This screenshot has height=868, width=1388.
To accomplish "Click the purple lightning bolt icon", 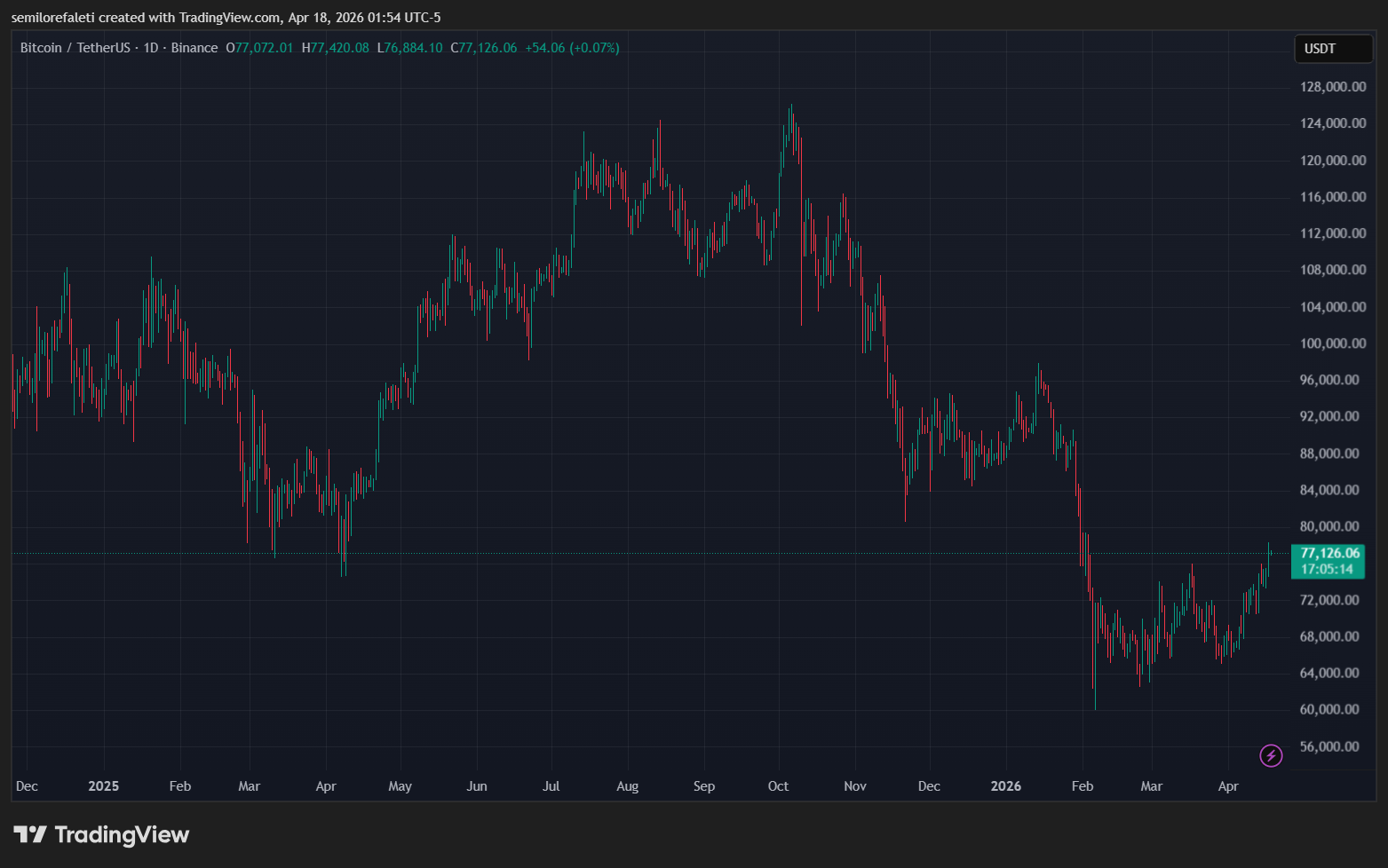I will [1271, 755].
